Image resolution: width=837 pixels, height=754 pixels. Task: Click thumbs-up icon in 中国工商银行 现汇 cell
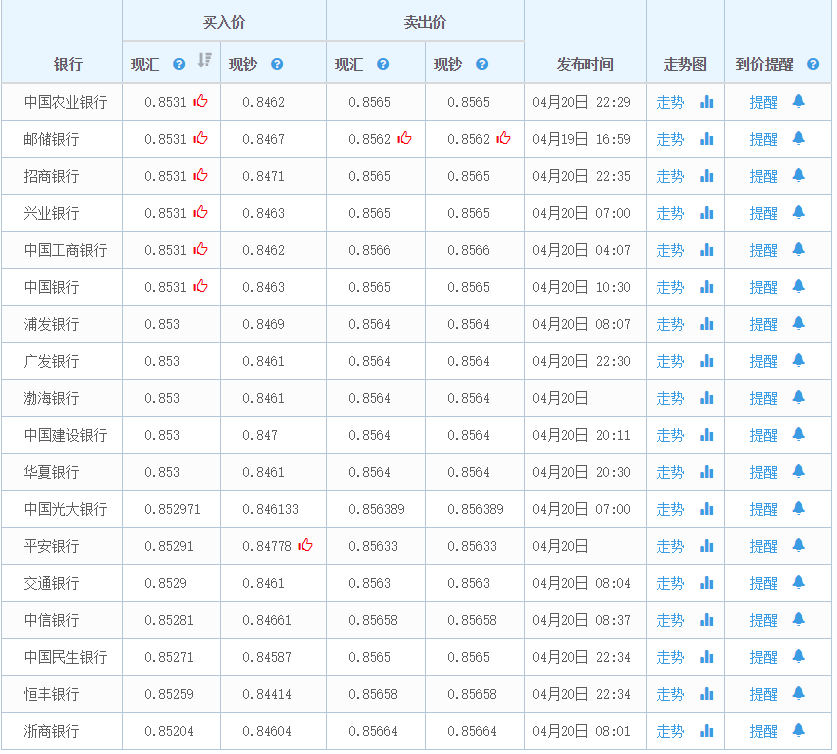200,249
